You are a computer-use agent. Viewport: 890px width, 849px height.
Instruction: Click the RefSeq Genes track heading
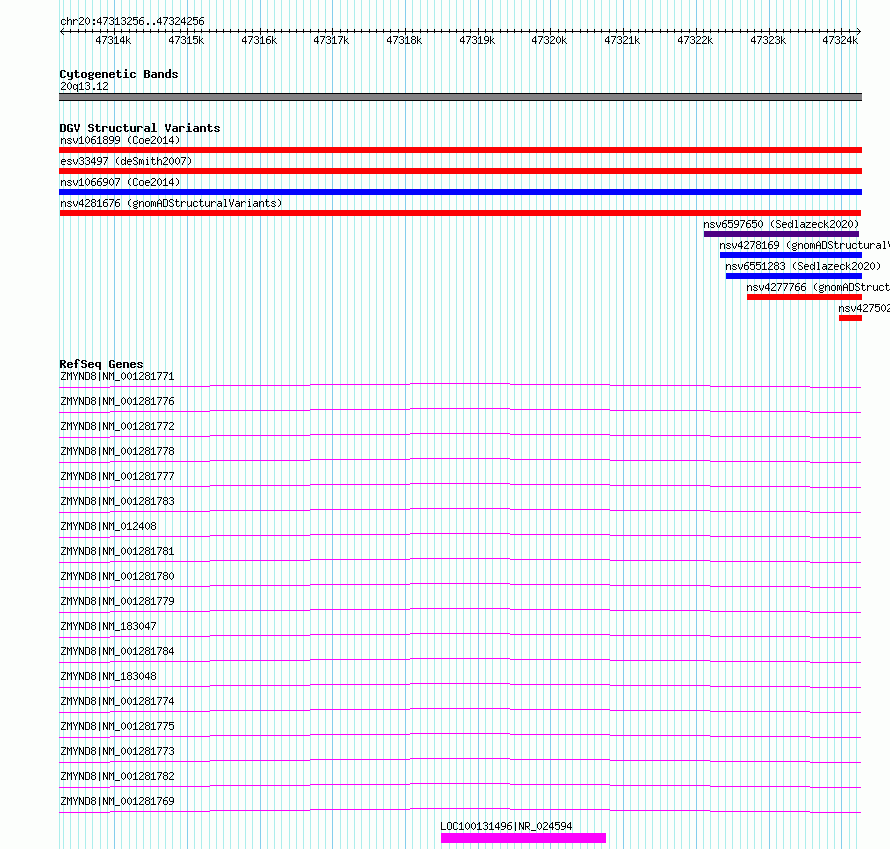pyautogui.click(x=101, y=364)
